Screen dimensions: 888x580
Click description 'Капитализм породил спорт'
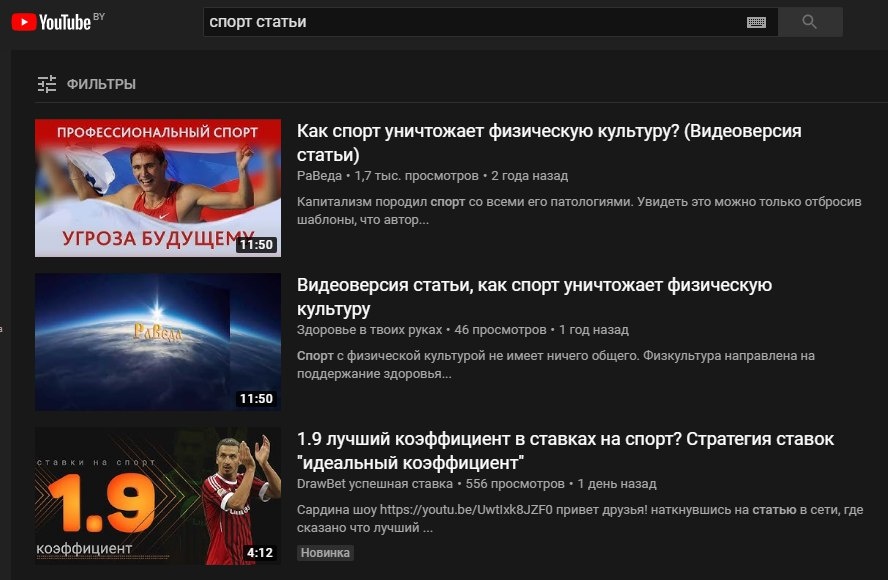tap(579, 211)
